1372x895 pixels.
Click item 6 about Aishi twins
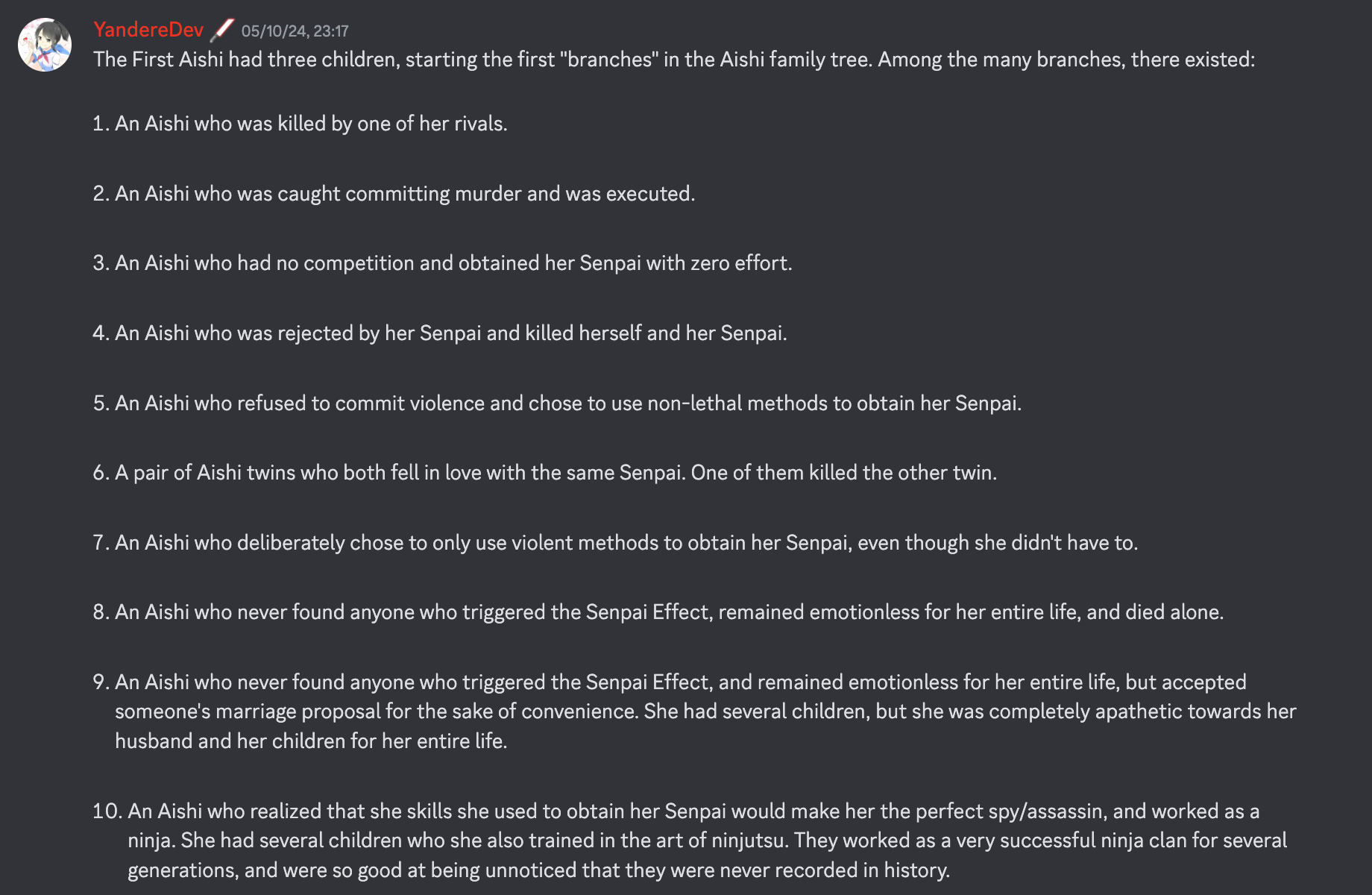coord(544,473)
